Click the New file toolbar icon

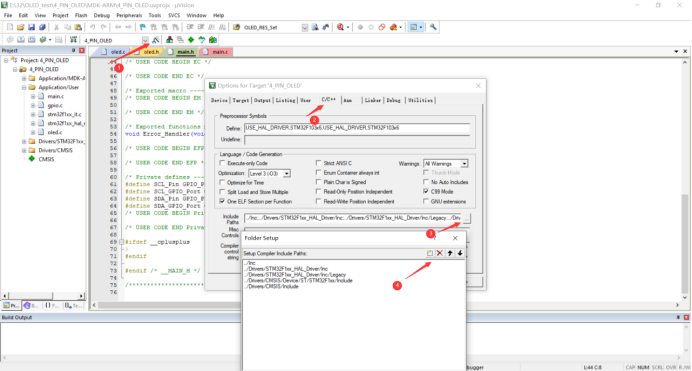point(10,27)
